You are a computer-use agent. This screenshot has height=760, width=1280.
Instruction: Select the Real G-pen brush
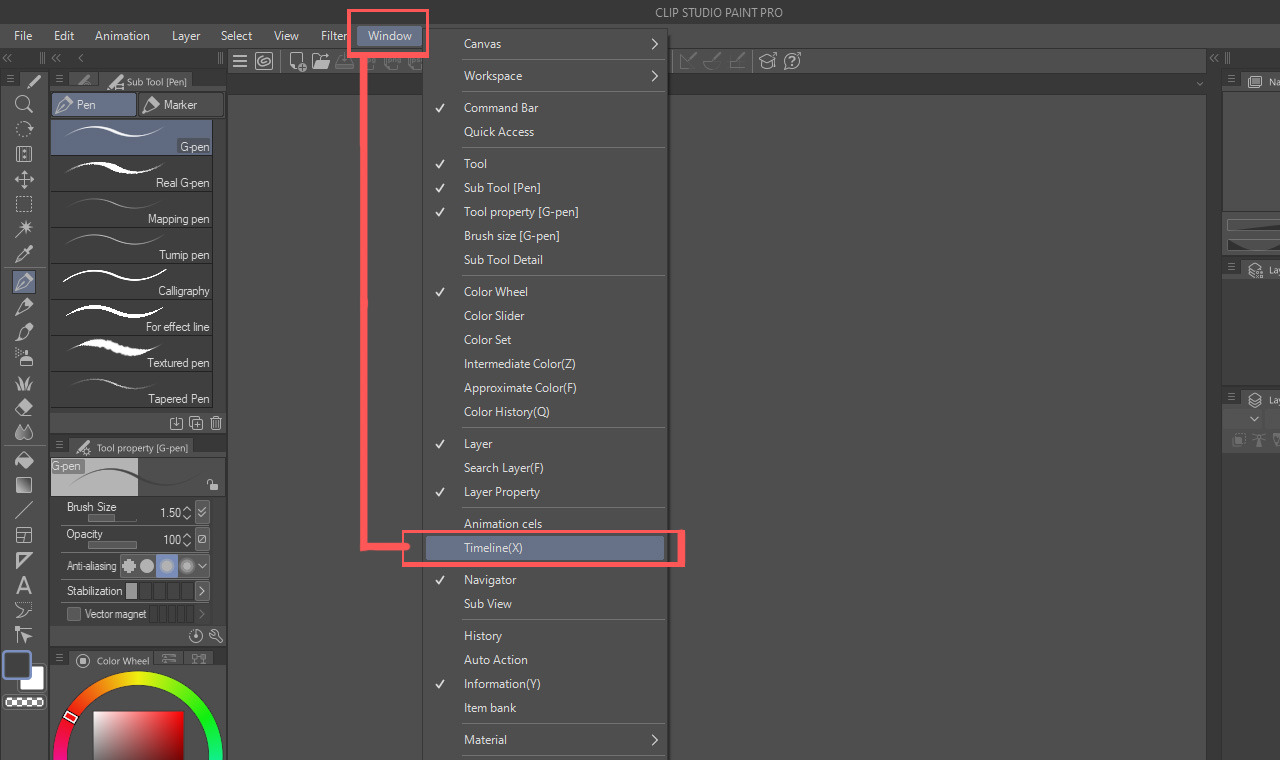click(131, 174)
